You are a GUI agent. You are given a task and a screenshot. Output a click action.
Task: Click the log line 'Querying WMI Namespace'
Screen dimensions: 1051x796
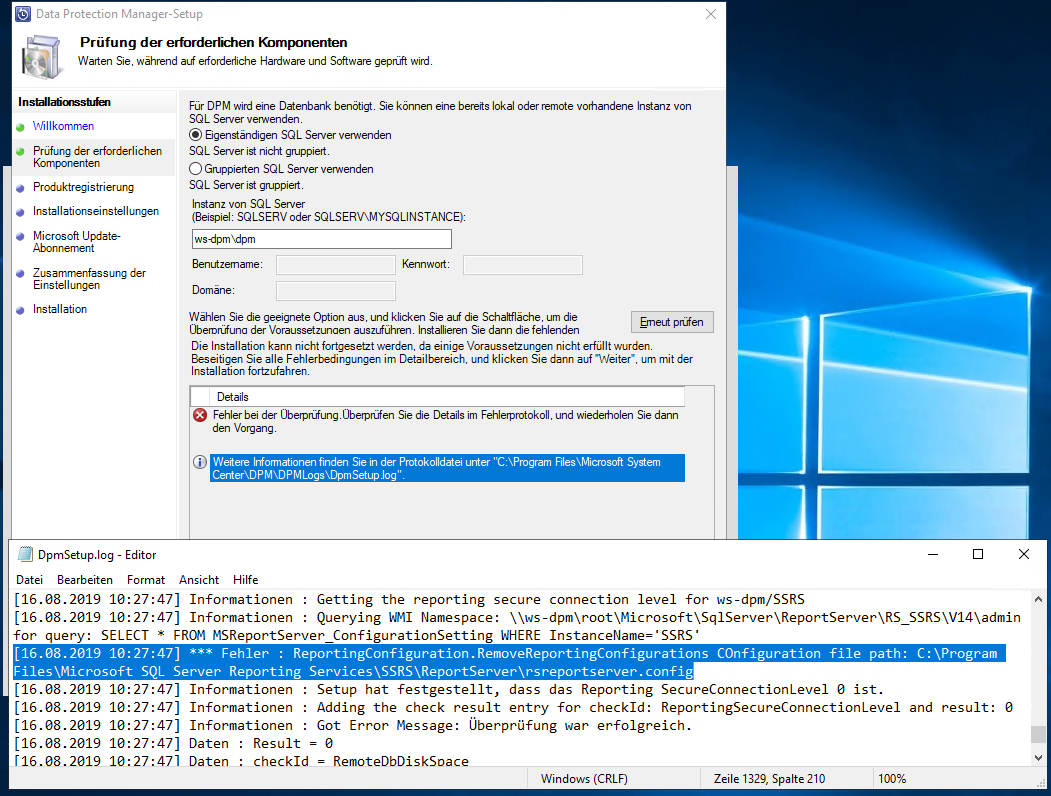pos(517,626)
